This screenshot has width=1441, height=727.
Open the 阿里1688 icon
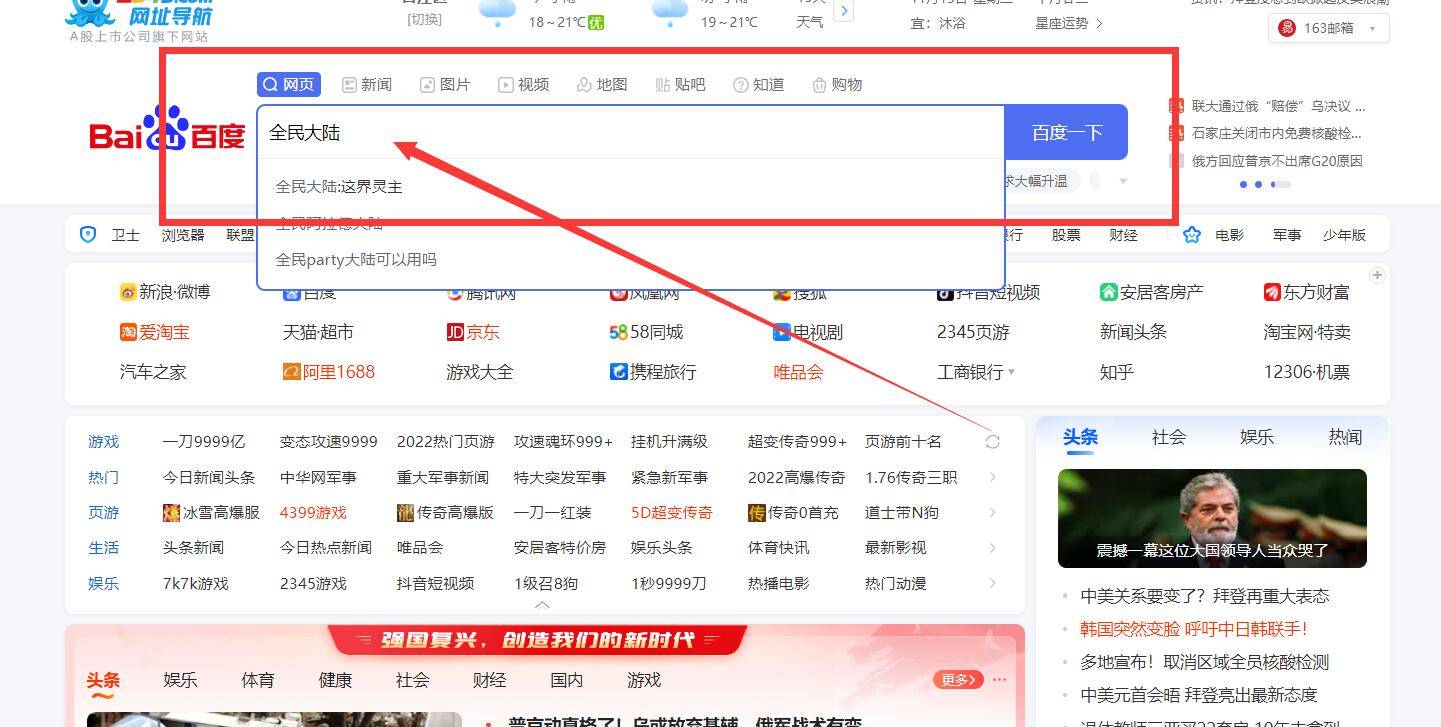pyautogui.click(x=291, y=372)
